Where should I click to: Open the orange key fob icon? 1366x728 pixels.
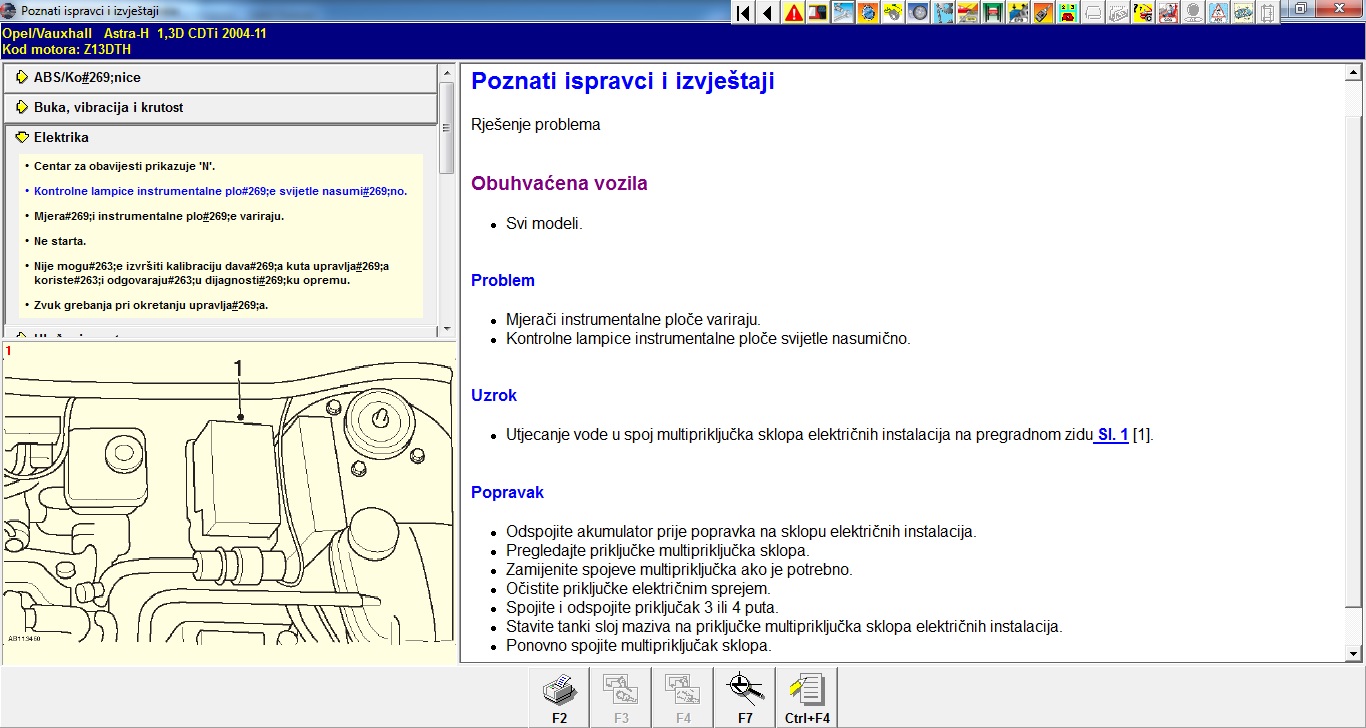1043,13
